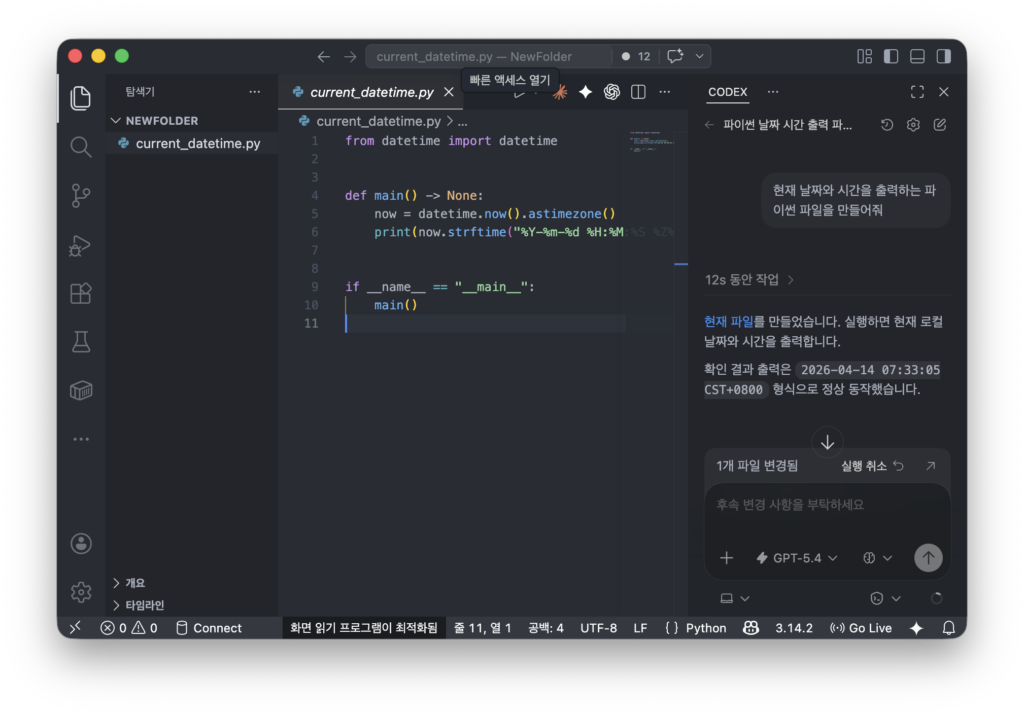The width and height of the screenshot is (1024, 714).
Task: Click the Claude starburst icon in editor toolbar
Action: tap(560, 92)
